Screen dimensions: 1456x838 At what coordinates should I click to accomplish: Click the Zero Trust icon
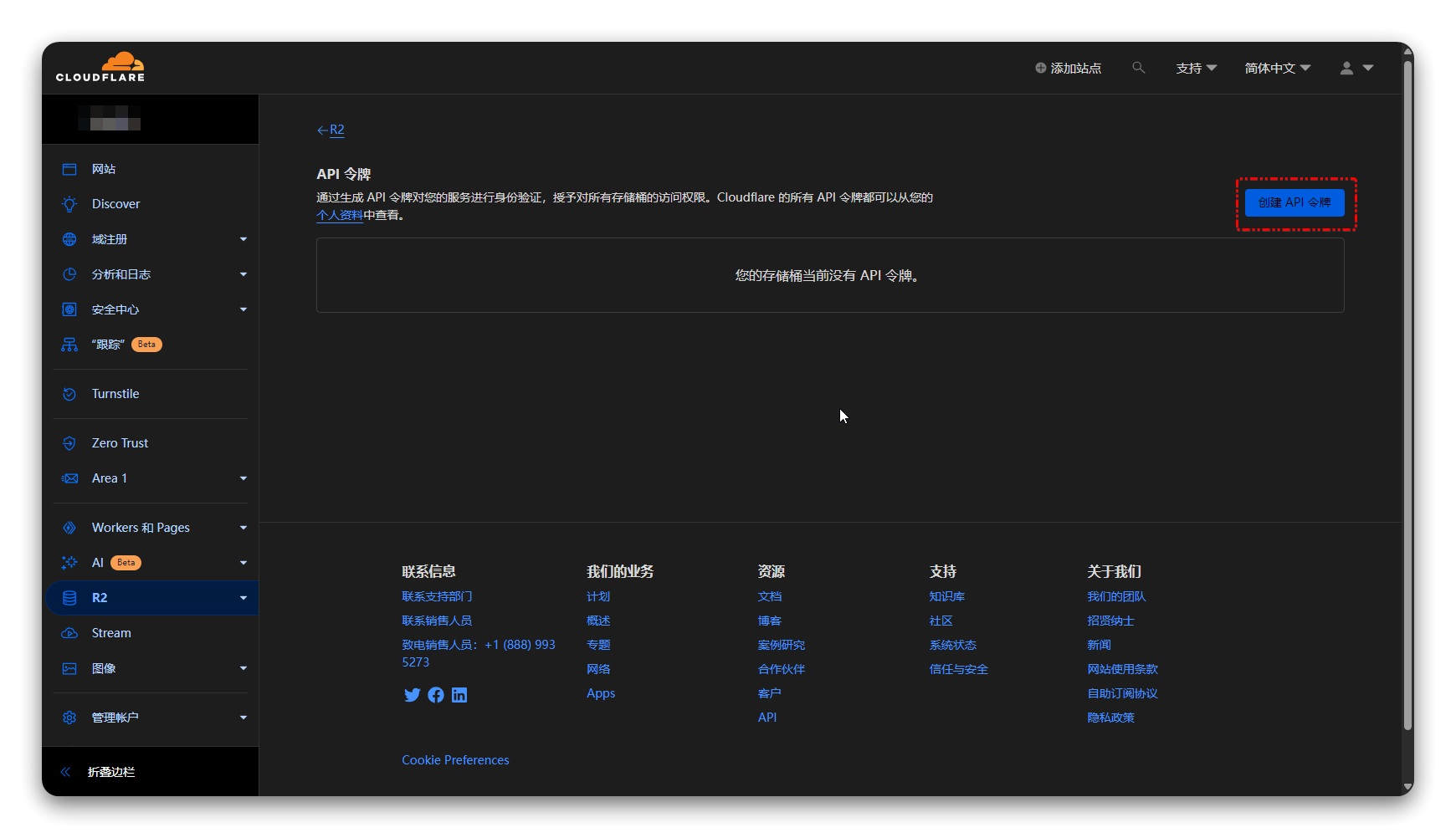tap(69, 443)
